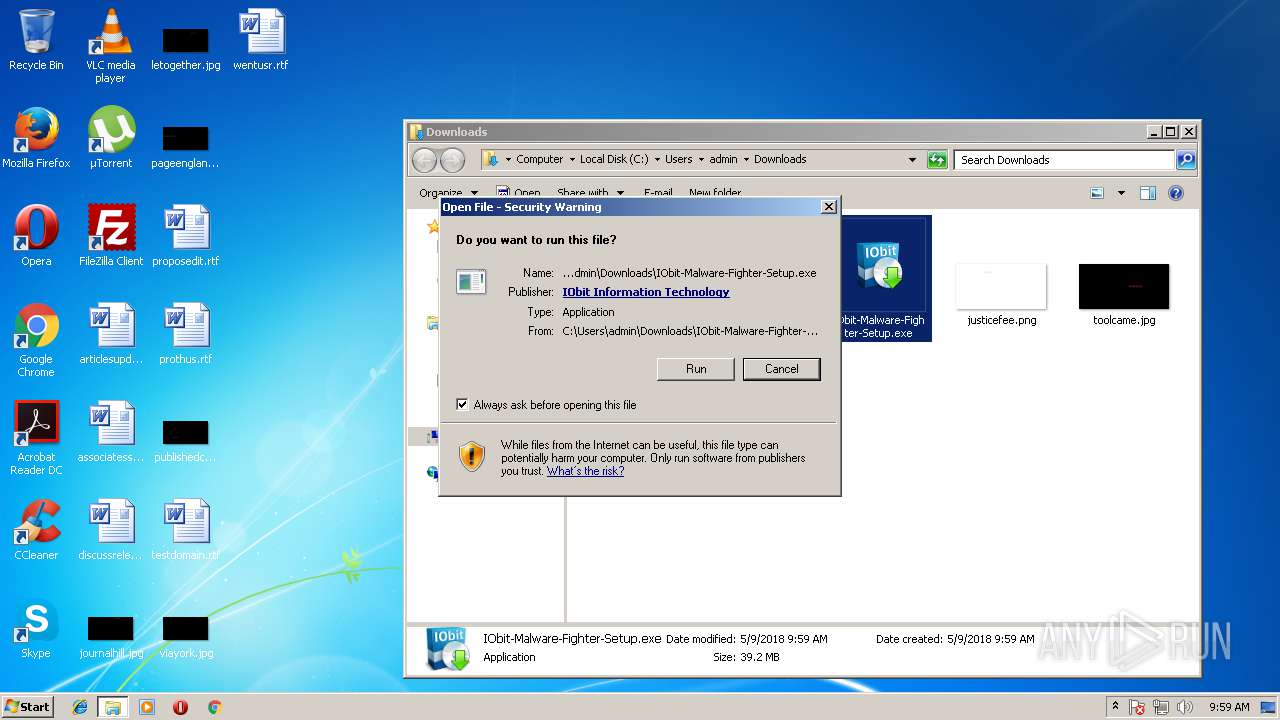Screen dimensions: 1280x720
Task: Click the application file icon in dialog
Action: (x=471, y=282)
